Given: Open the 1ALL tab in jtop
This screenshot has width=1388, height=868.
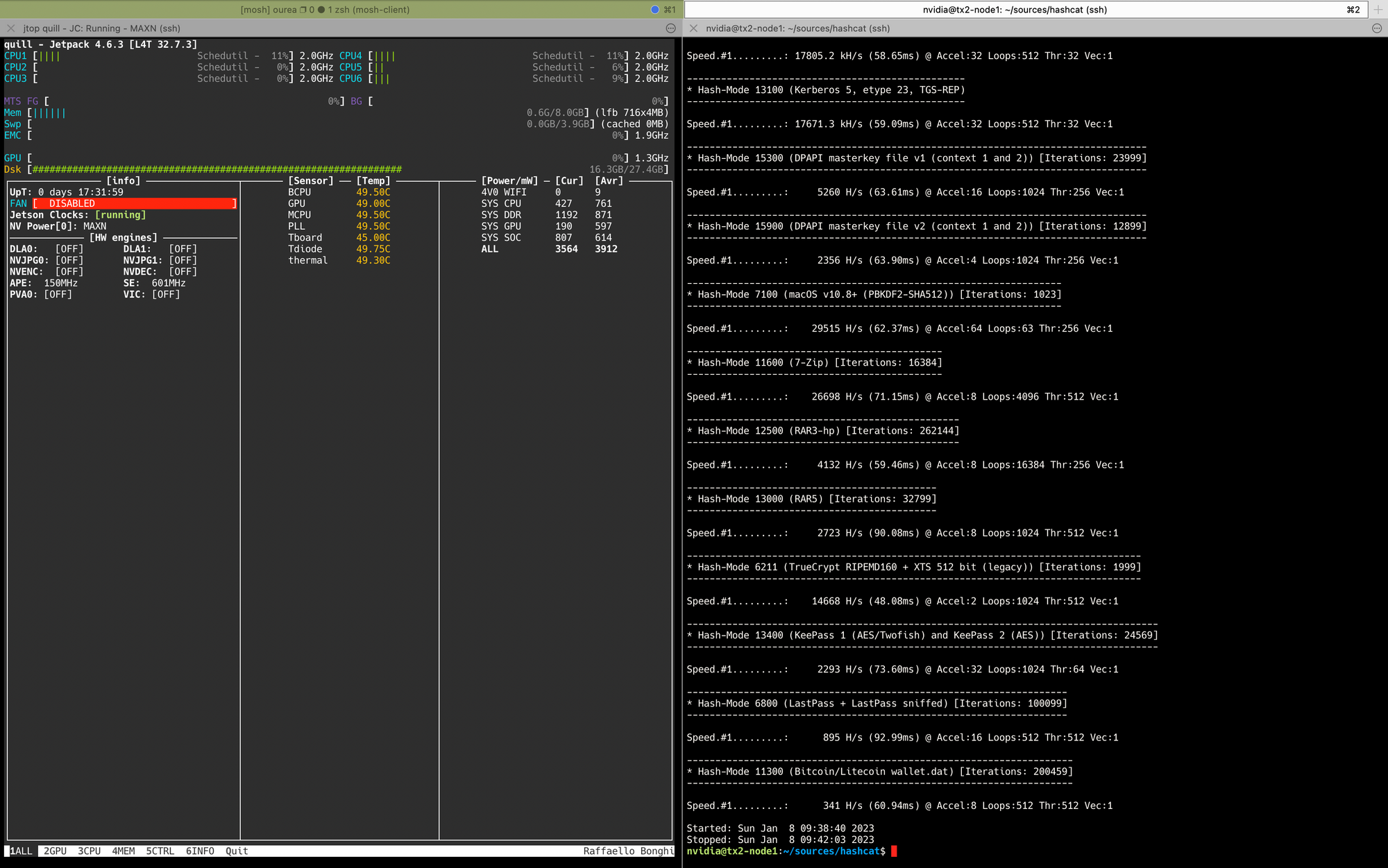Looking at the screenshot, I should 21,851.
